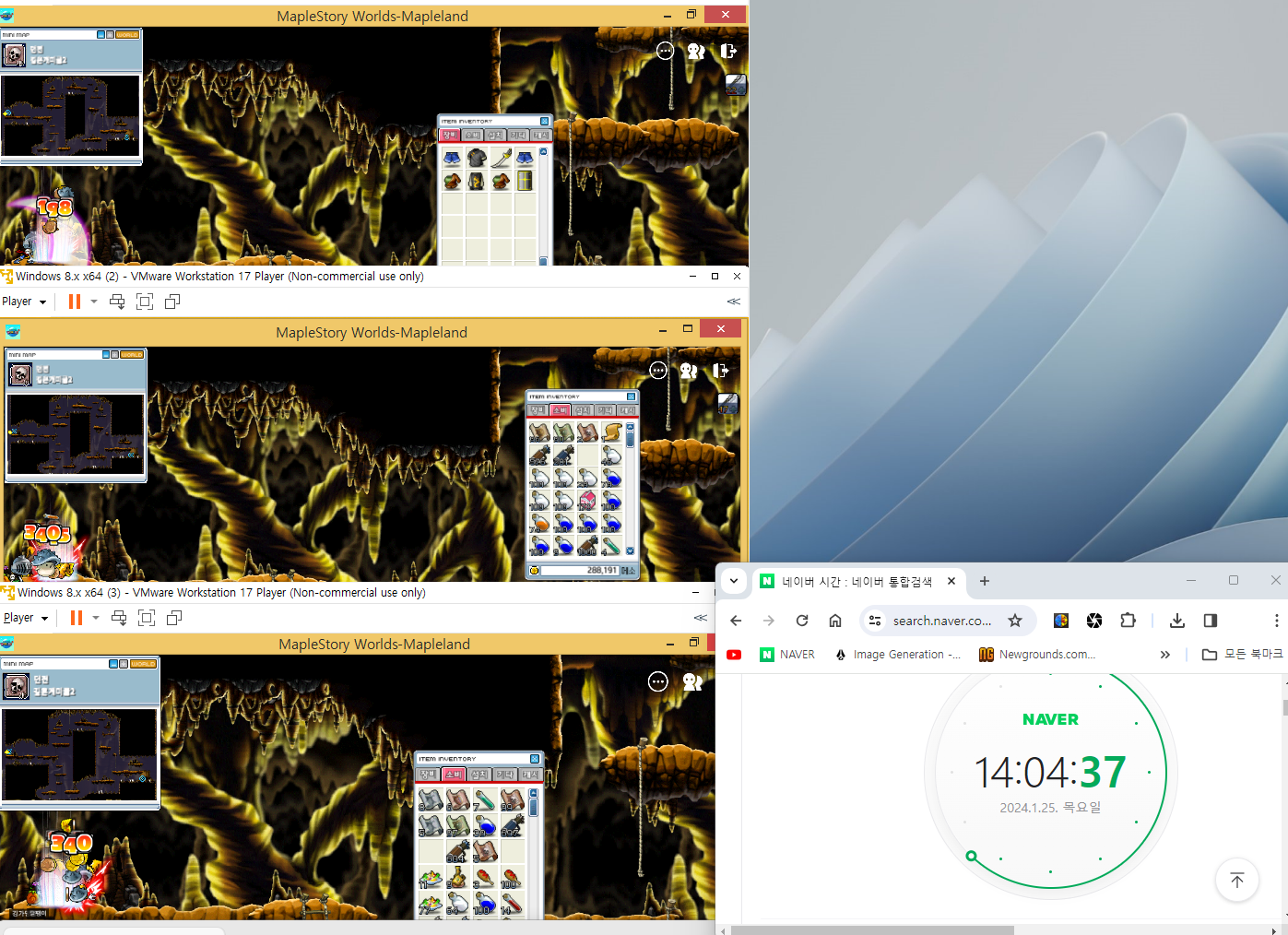The width and height of the screenshot is (1288, 935).
Task: Click WORLD button on middle mini map
Action: (132, 354)
